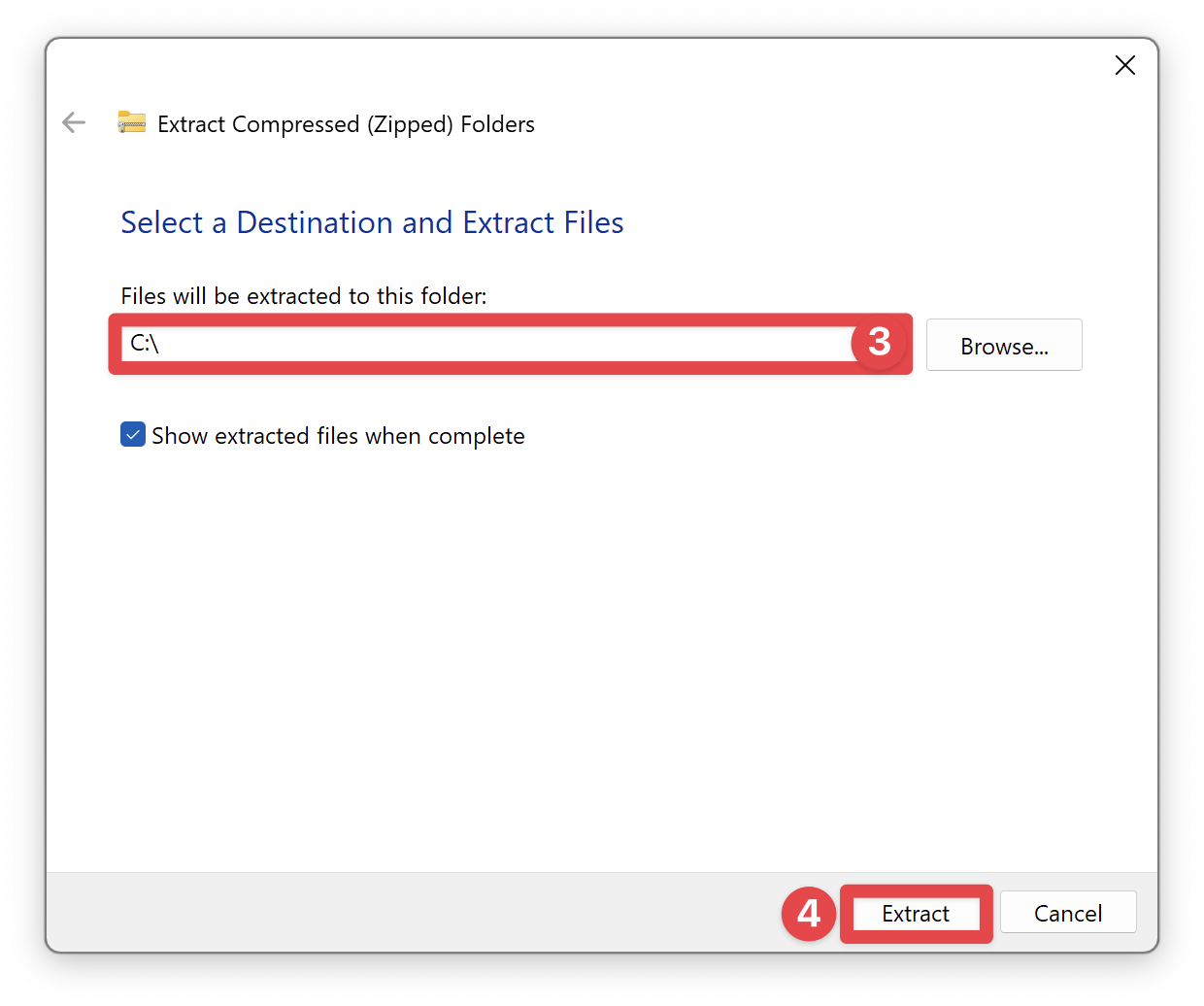Click the 'C:\' text in the path box
This screenshot has width=1204, height=1006.
[x=145, y=344]
